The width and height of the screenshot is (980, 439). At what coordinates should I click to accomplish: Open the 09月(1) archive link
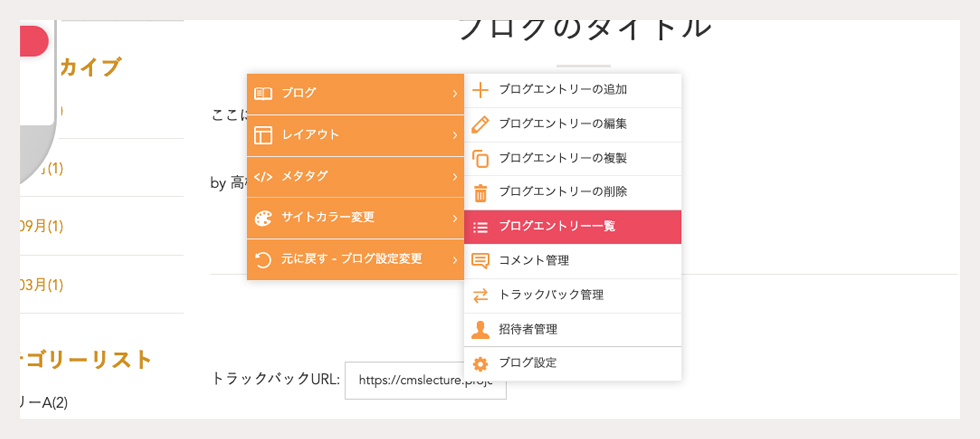[x=41, y=226]
